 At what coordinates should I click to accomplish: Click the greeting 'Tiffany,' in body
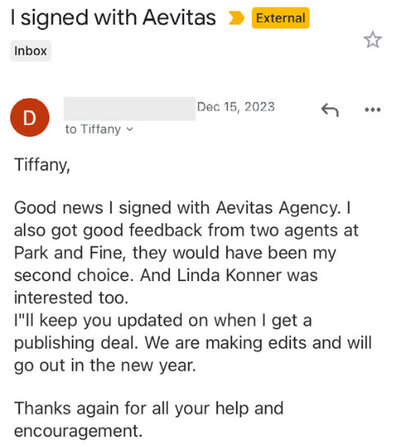coord(42,165)
